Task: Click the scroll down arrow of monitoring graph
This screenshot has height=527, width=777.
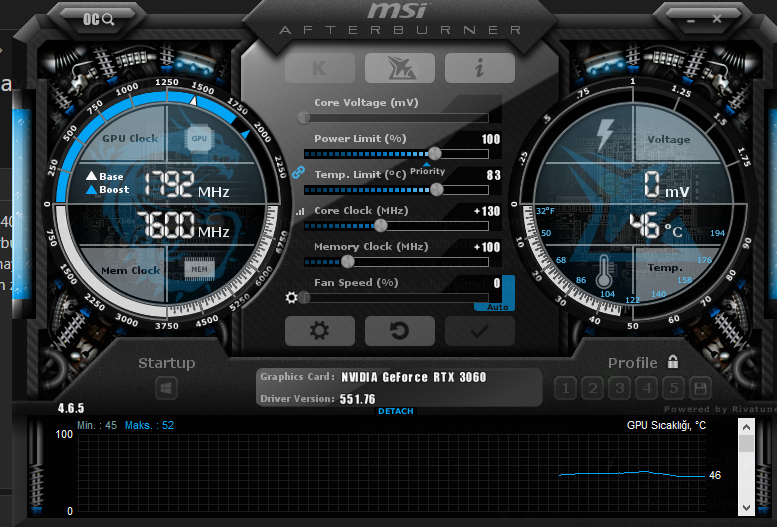Action: 746,508
